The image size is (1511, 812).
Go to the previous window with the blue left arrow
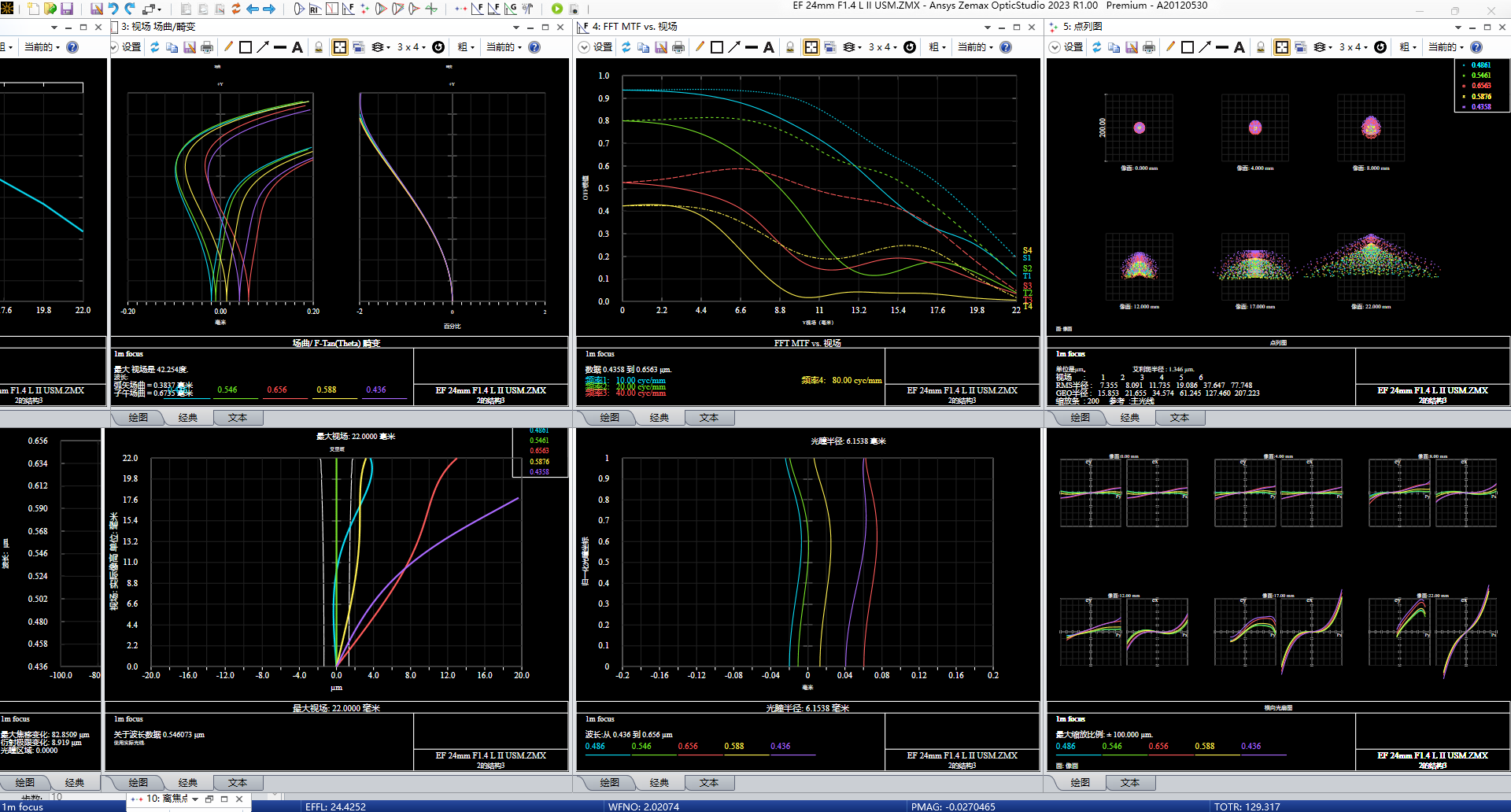coord(253,9)
